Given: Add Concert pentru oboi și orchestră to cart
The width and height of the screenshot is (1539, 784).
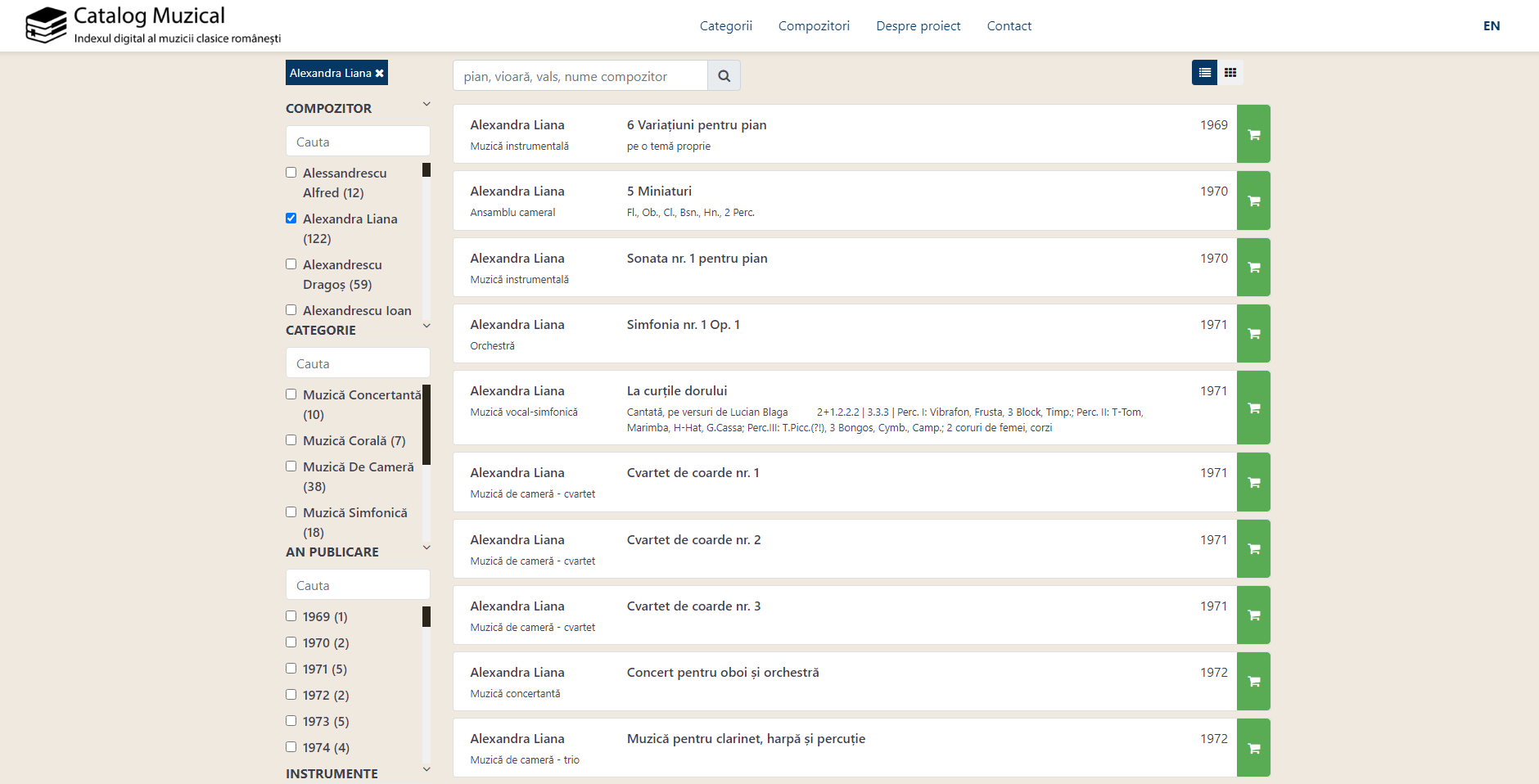Looking at the screenshot, I should pyautogui.click(x=1252, y=682).
